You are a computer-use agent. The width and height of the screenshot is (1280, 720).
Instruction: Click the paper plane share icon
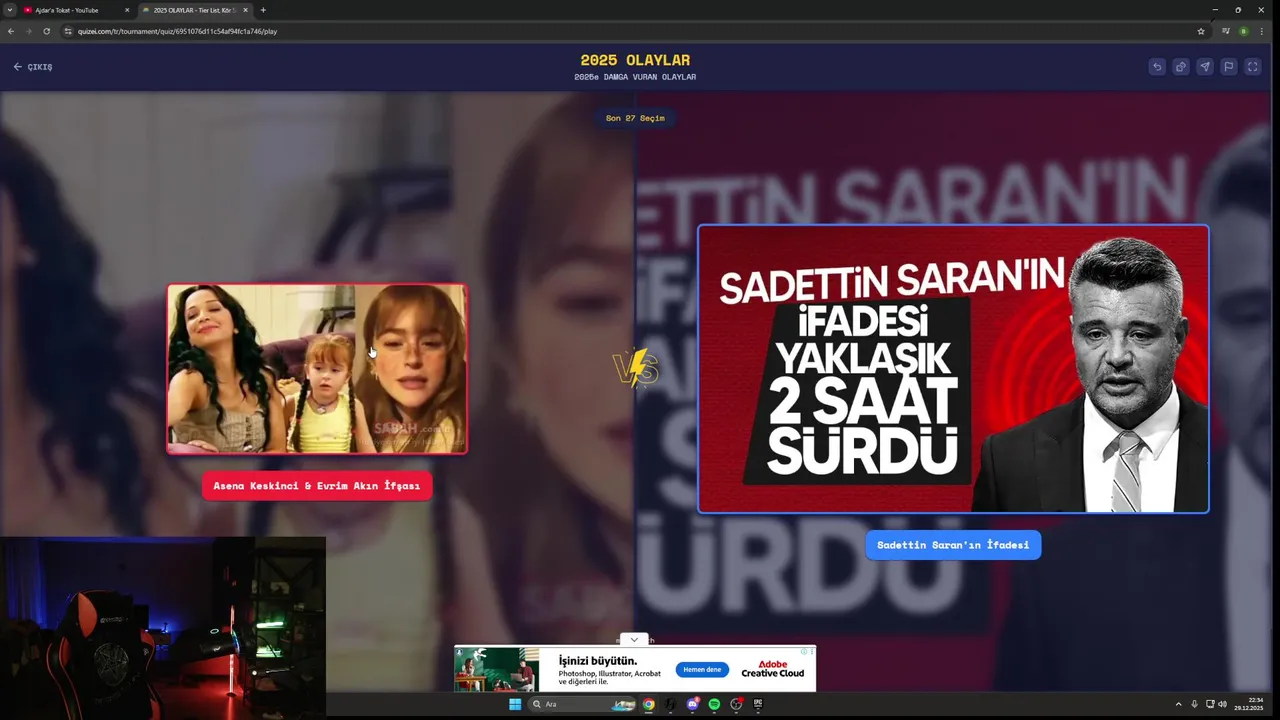1205,67
